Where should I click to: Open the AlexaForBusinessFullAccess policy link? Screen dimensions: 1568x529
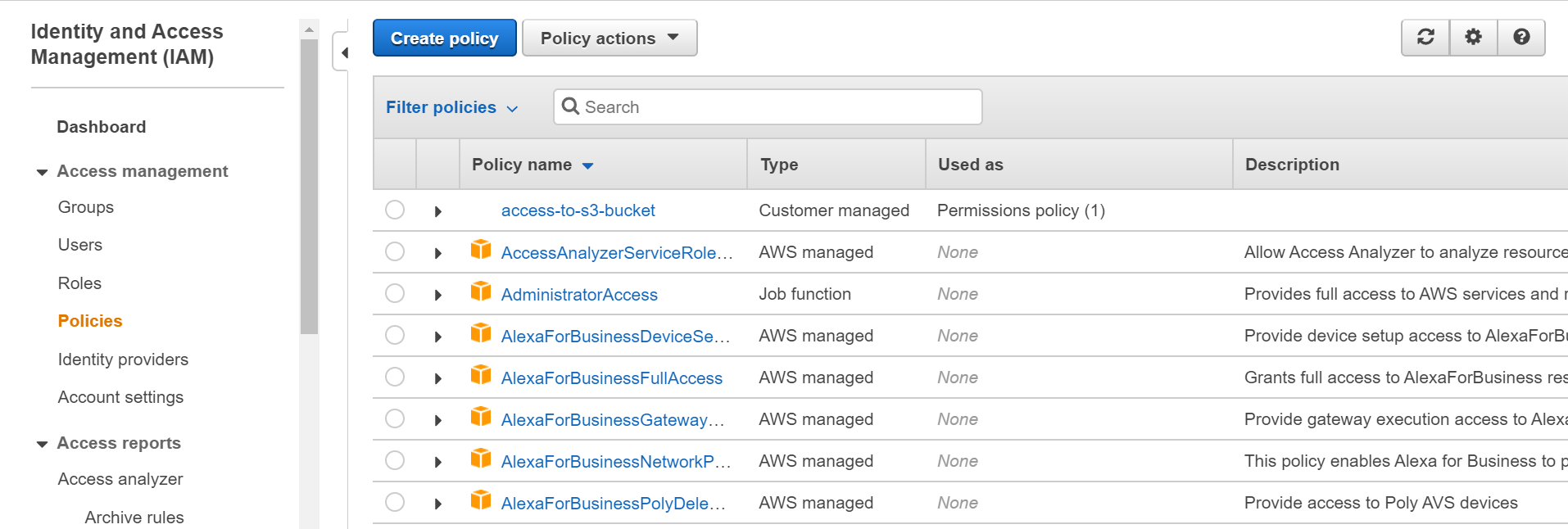tap(612, 378)
